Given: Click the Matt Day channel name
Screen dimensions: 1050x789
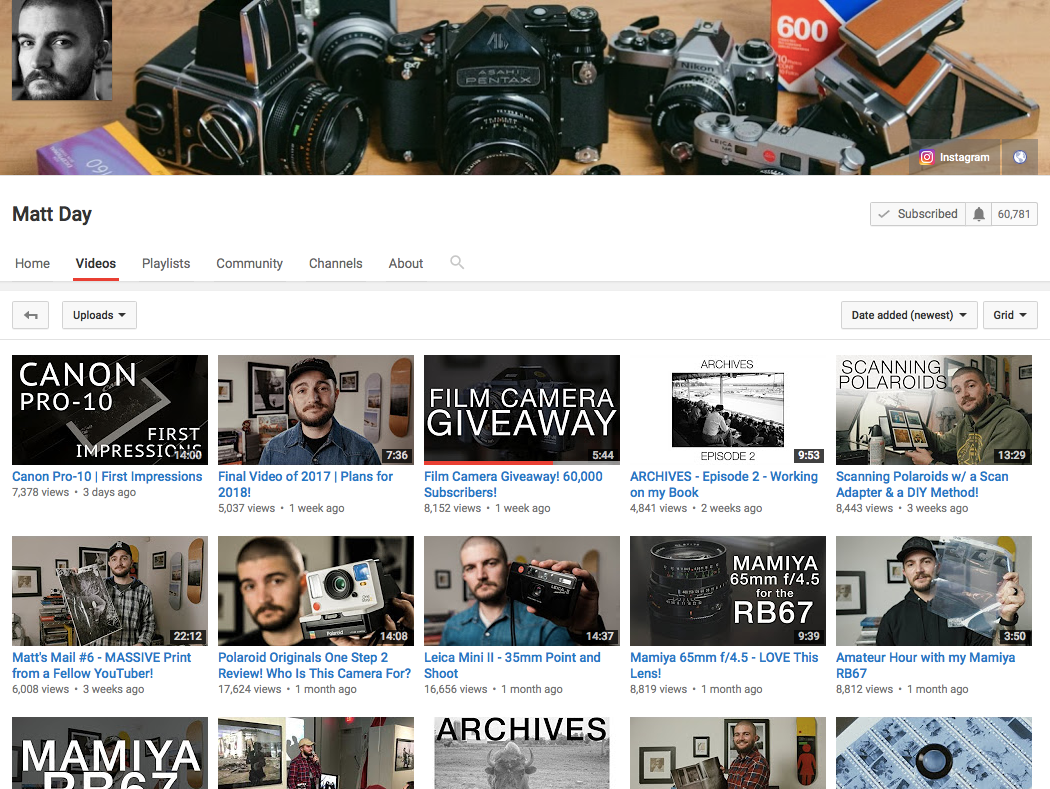Looking at the screenshot, I should [x=52, y=214].
